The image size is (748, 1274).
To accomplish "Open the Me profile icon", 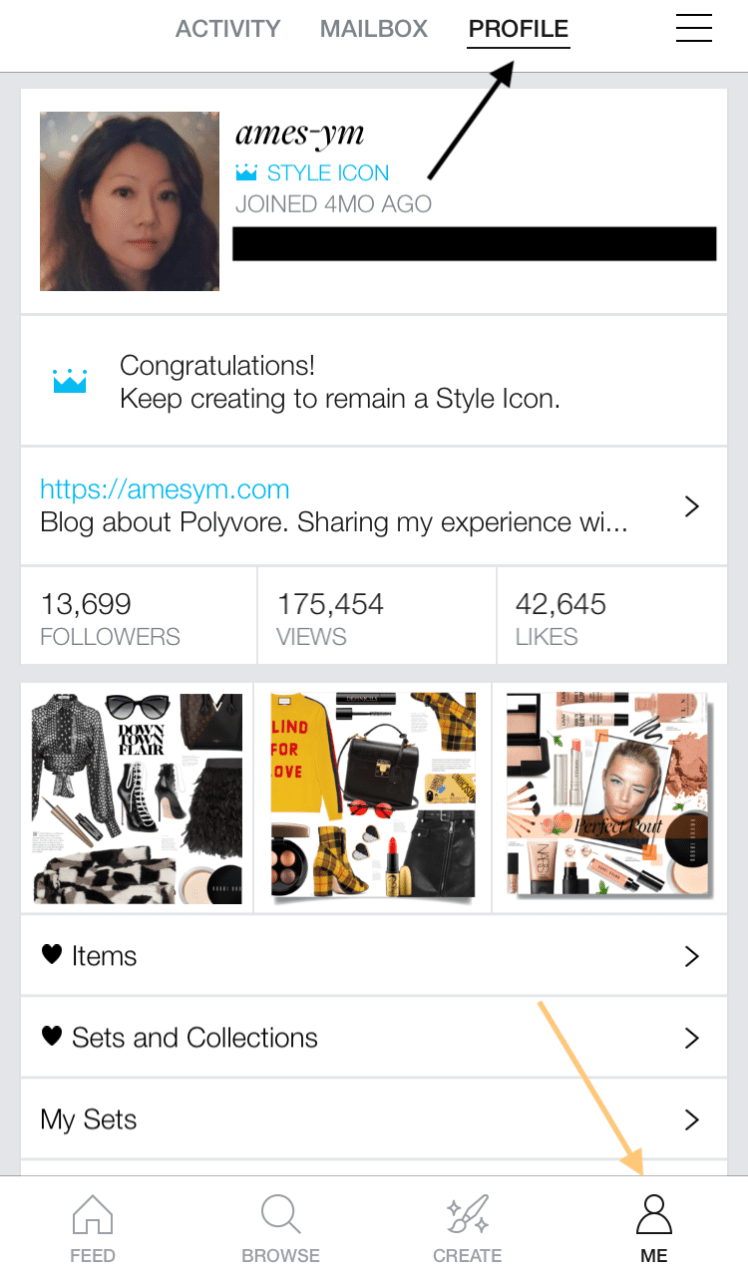I will click(x=654, y=1213).
